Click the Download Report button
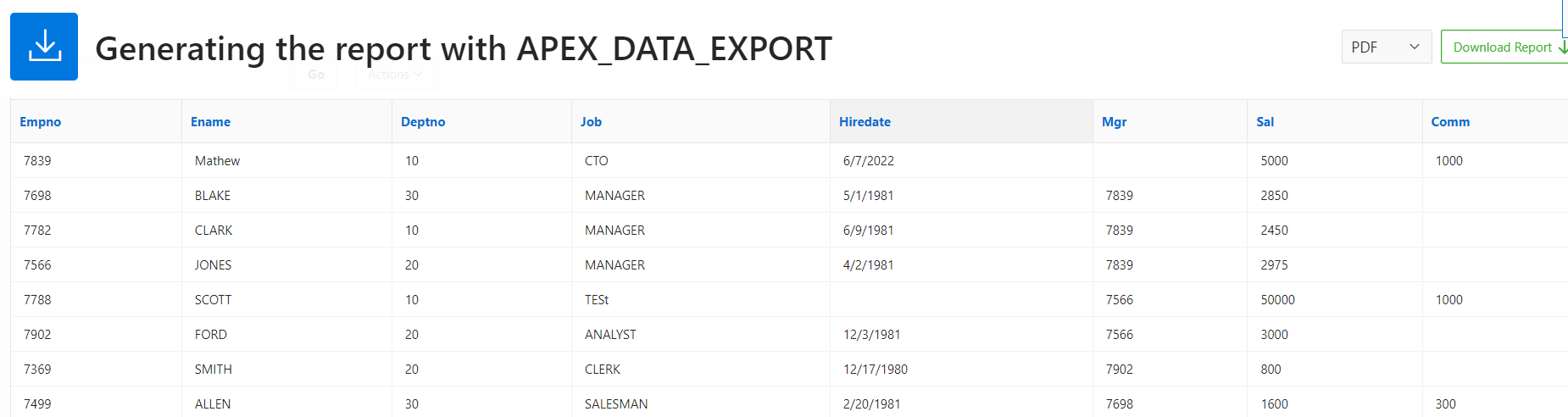 [x=1504, y=47]
